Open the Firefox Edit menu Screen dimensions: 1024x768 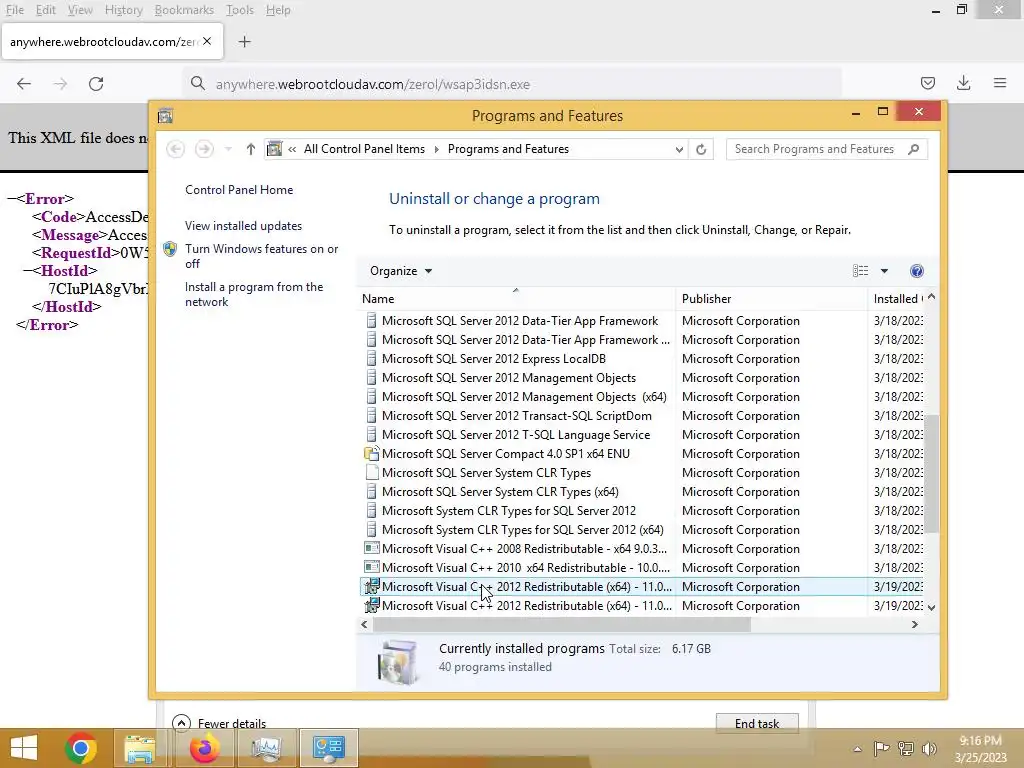tap(45, 10)
